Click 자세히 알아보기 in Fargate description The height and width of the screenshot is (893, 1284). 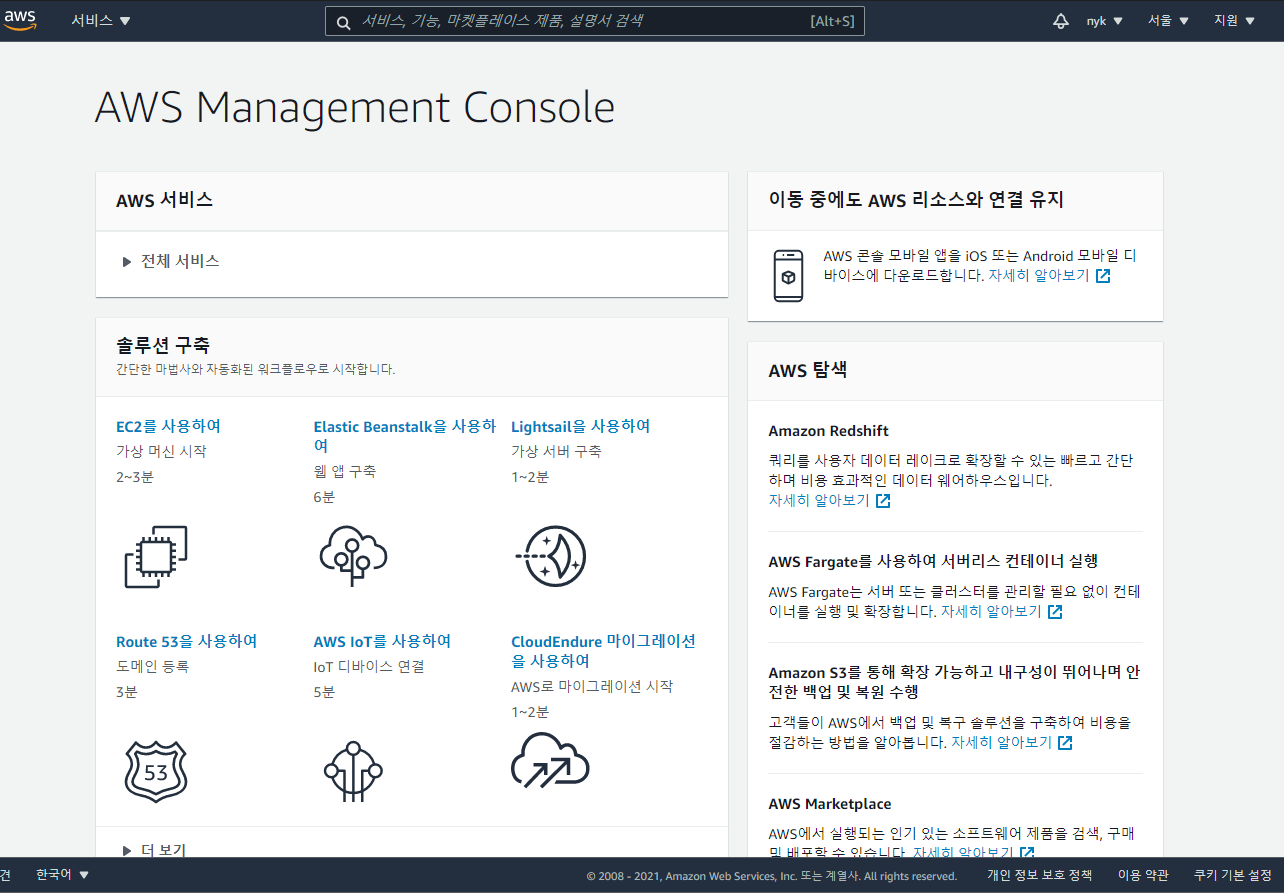991,612
